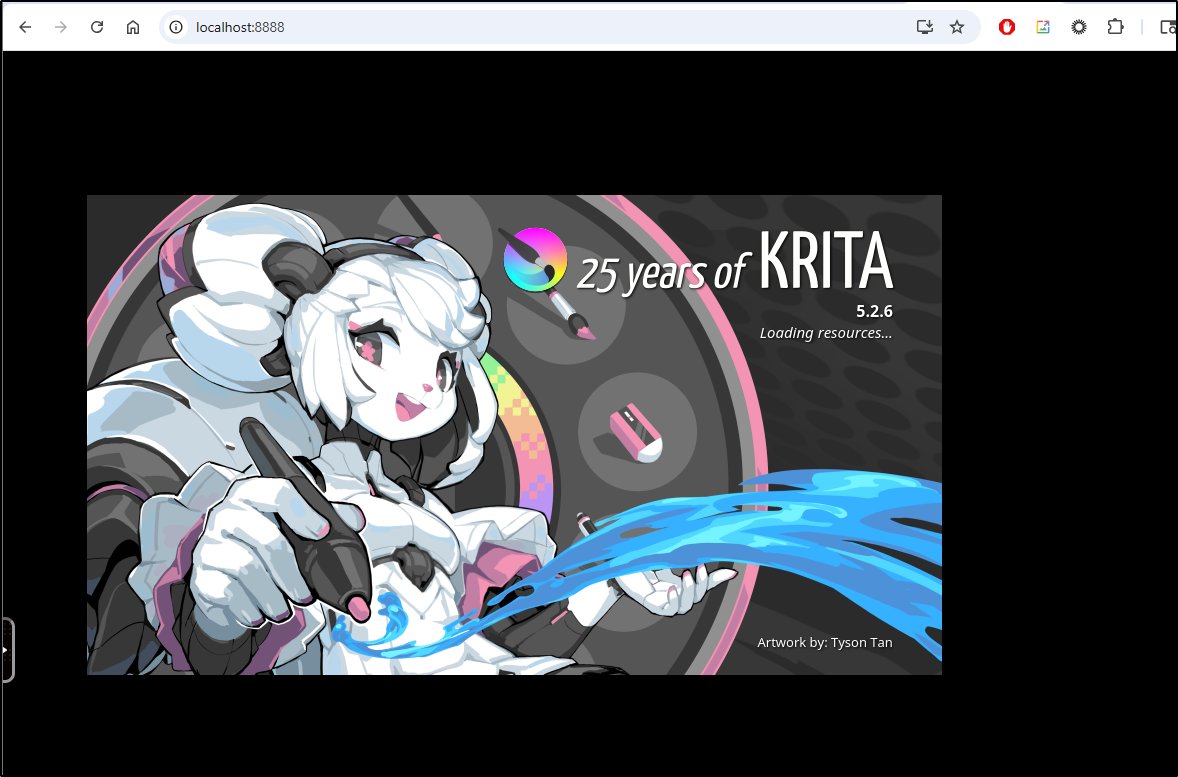Expand the remote desktop side panel handle
This screenshot has width=1178, height=777.
click(x=6, y=650)
